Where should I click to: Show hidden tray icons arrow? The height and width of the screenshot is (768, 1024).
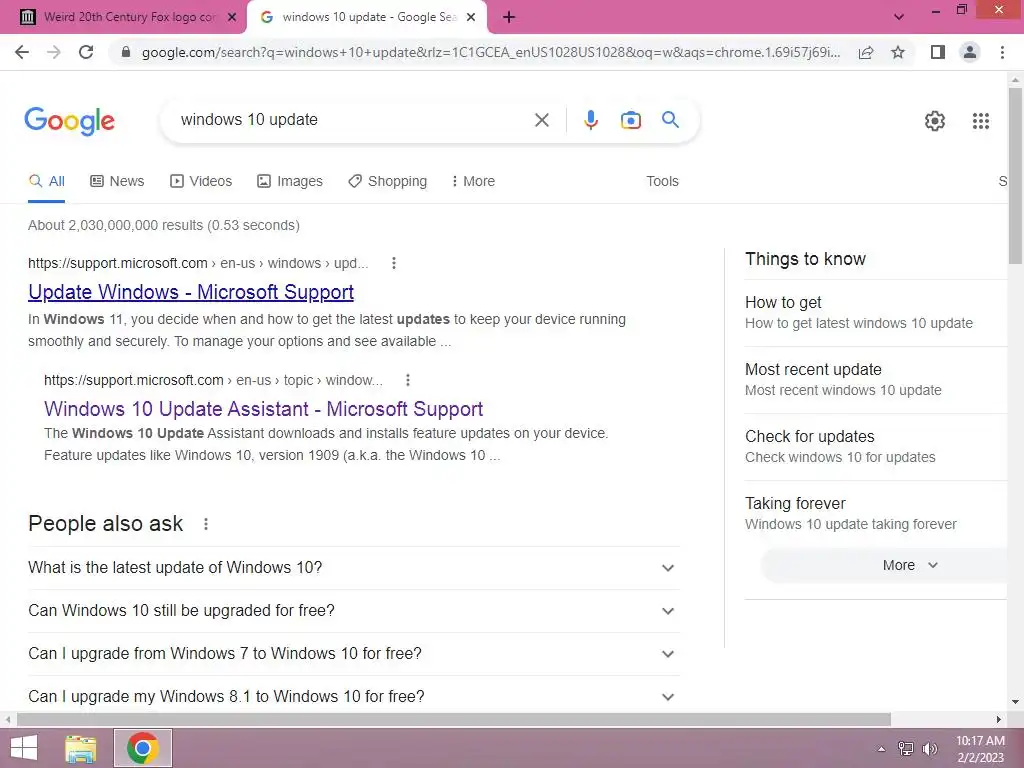(x=881, y=749)
